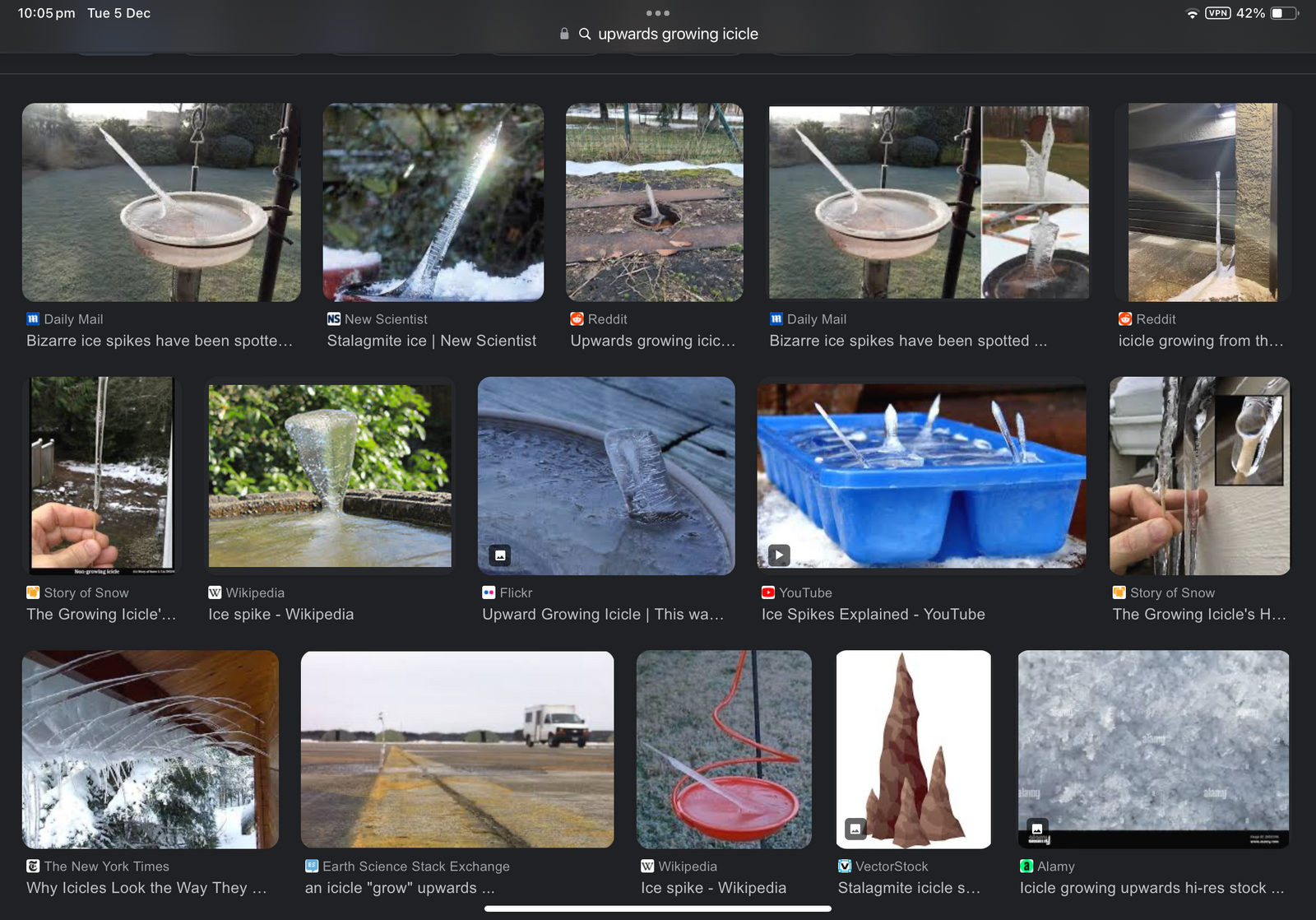The width and height of the screenshot is (1316, 920).
Task: Open the red bird bath ice spike image
Action: point(724,749)
